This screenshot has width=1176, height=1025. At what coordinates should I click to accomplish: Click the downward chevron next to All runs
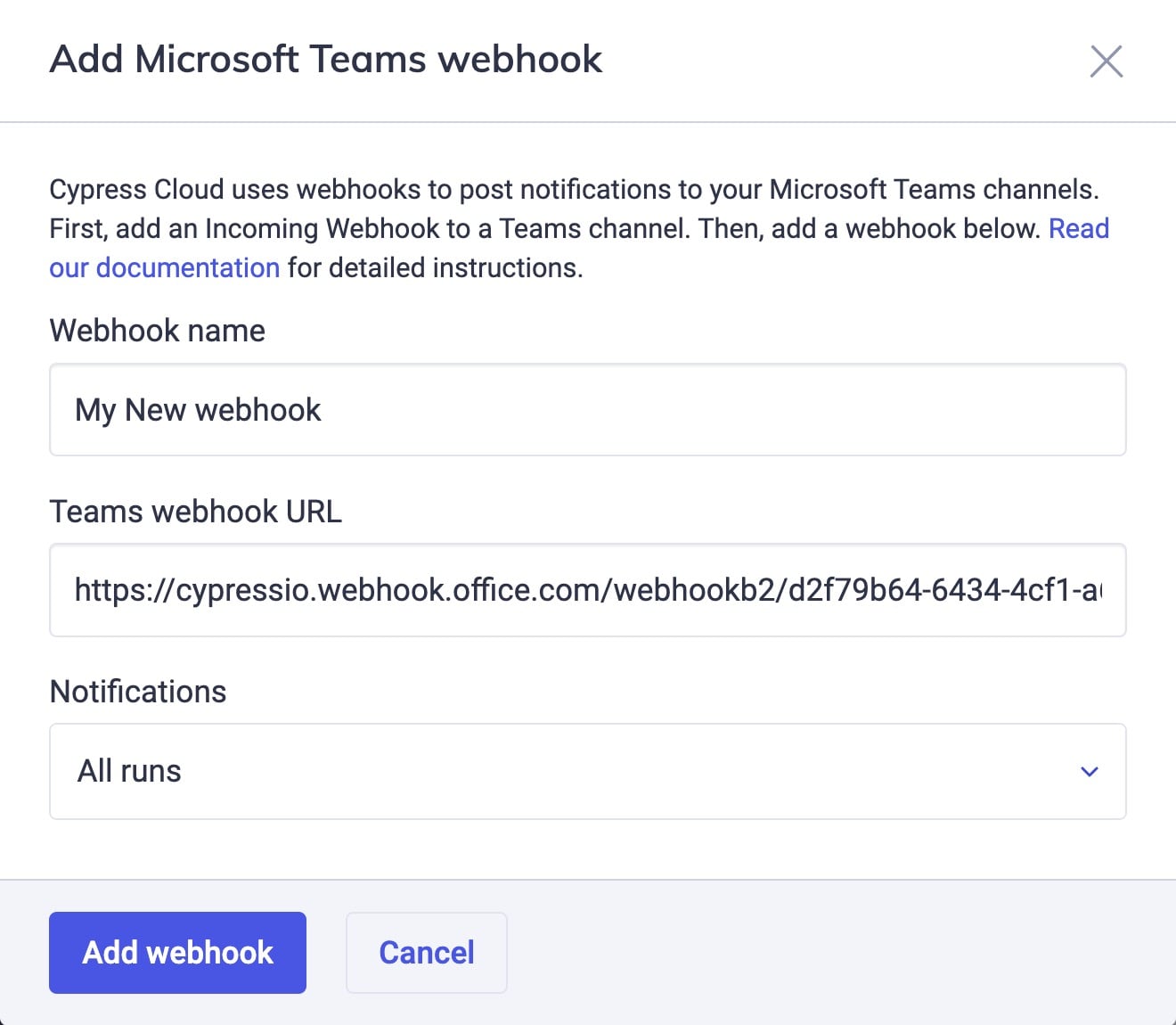coord(1089,772)
